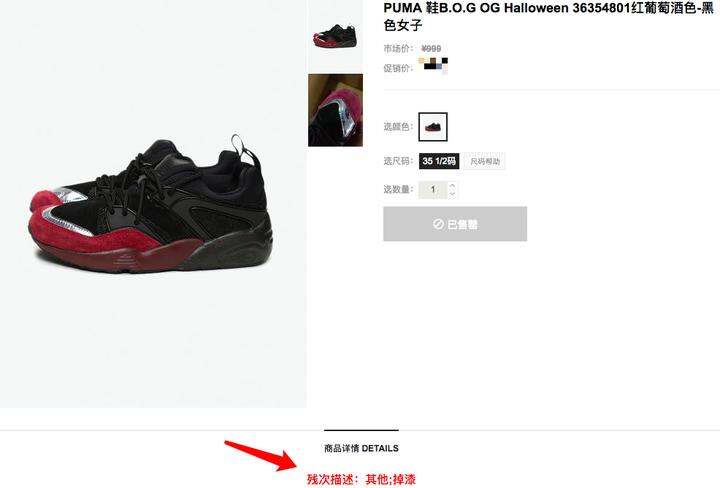Viewport: 720px width, 488px height.
Task: Click the quantity field showing 1
Action: coord(433,189)
